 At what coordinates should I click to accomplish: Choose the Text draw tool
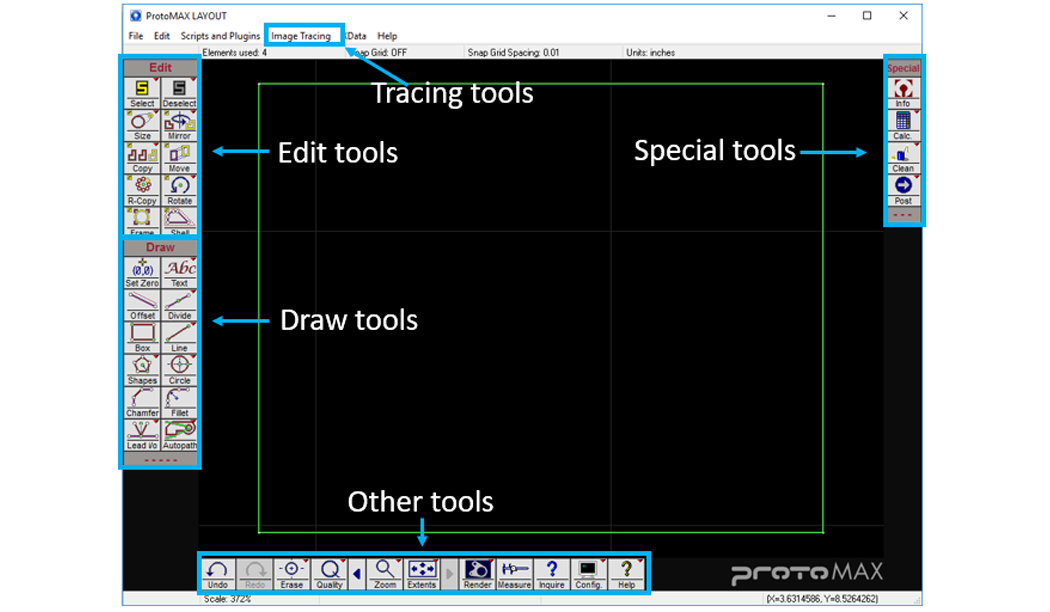coord(179,271)
